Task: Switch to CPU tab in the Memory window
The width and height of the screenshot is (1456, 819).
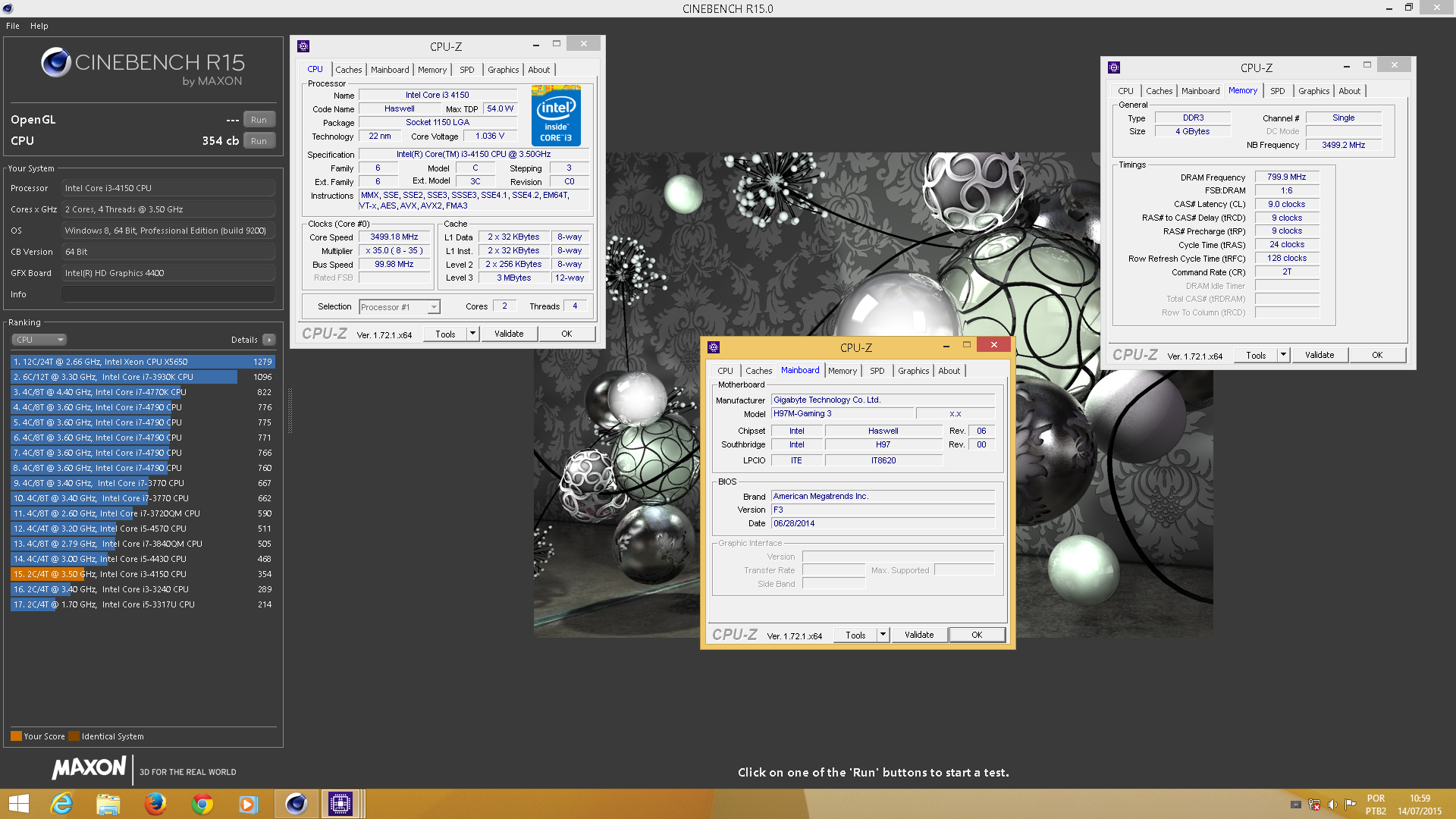Action: [1125, 91]
